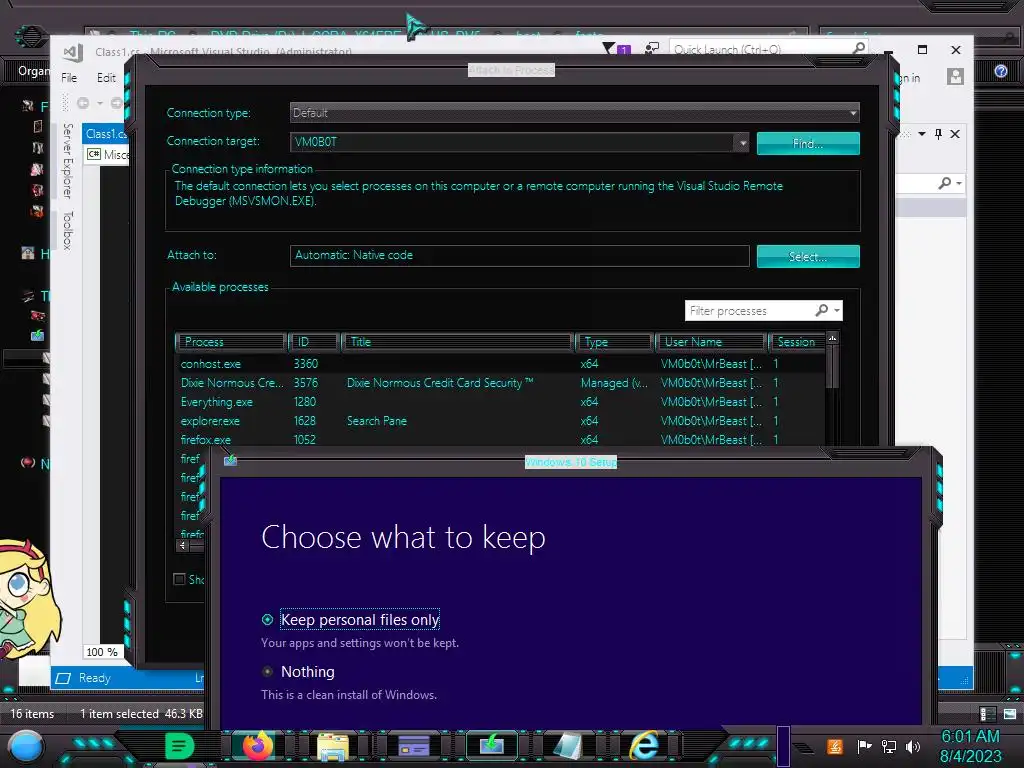
Task: Click the Visual Studio feedback icon
Action: coord(652,48)
